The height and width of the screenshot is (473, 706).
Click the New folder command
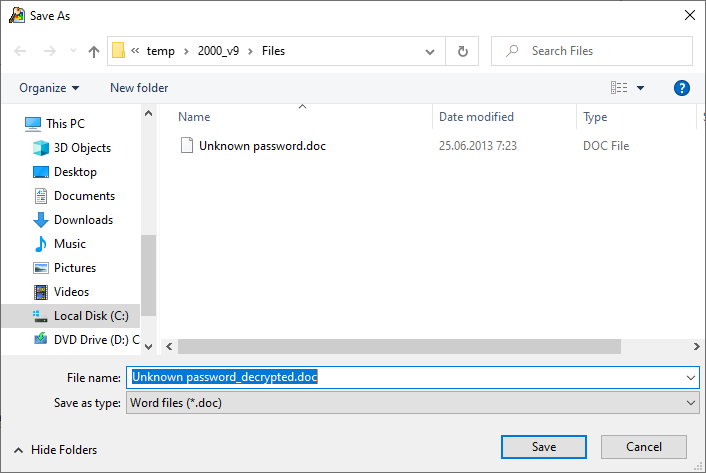139,88
